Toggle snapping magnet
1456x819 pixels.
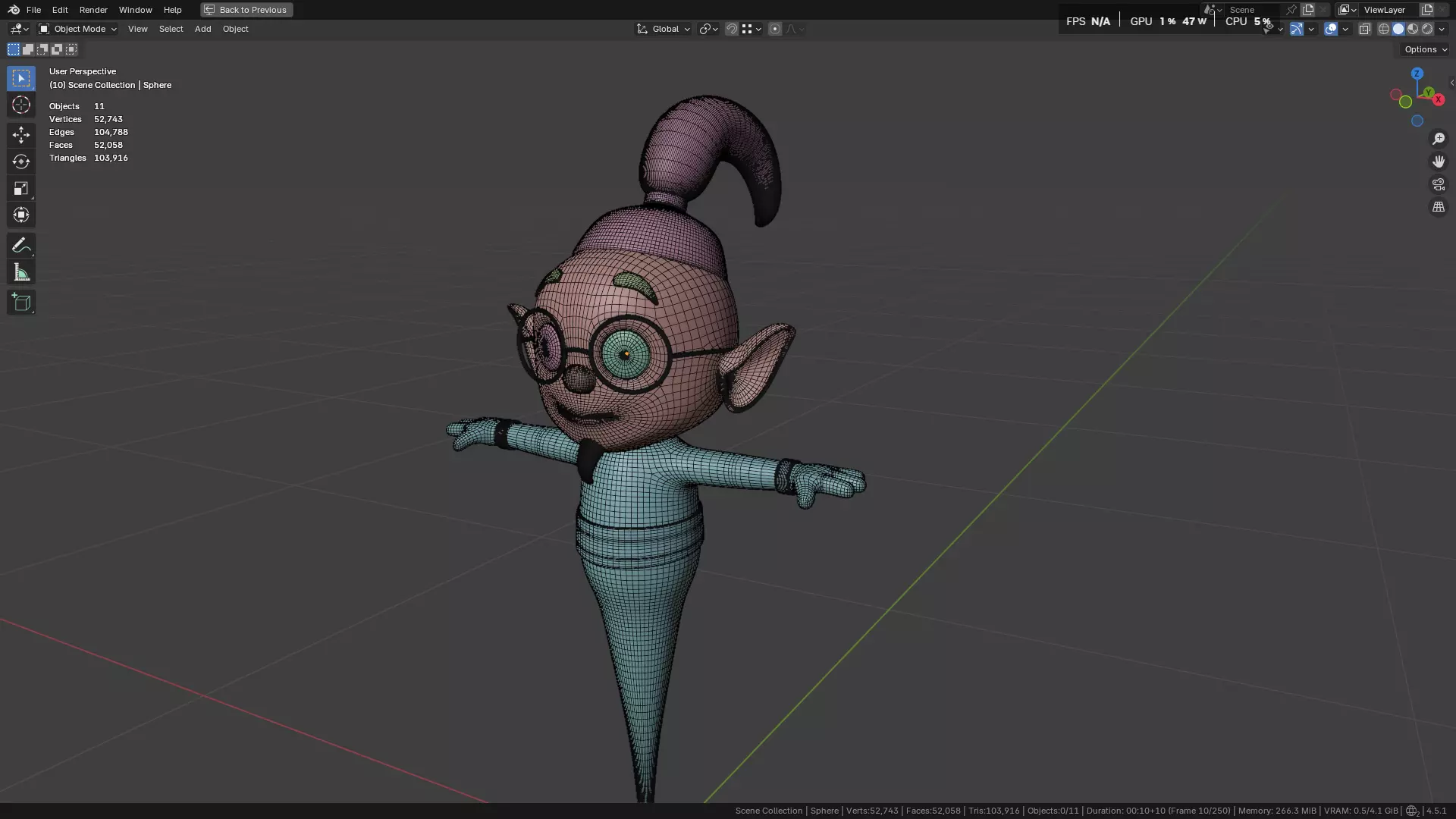pos(732,29)
